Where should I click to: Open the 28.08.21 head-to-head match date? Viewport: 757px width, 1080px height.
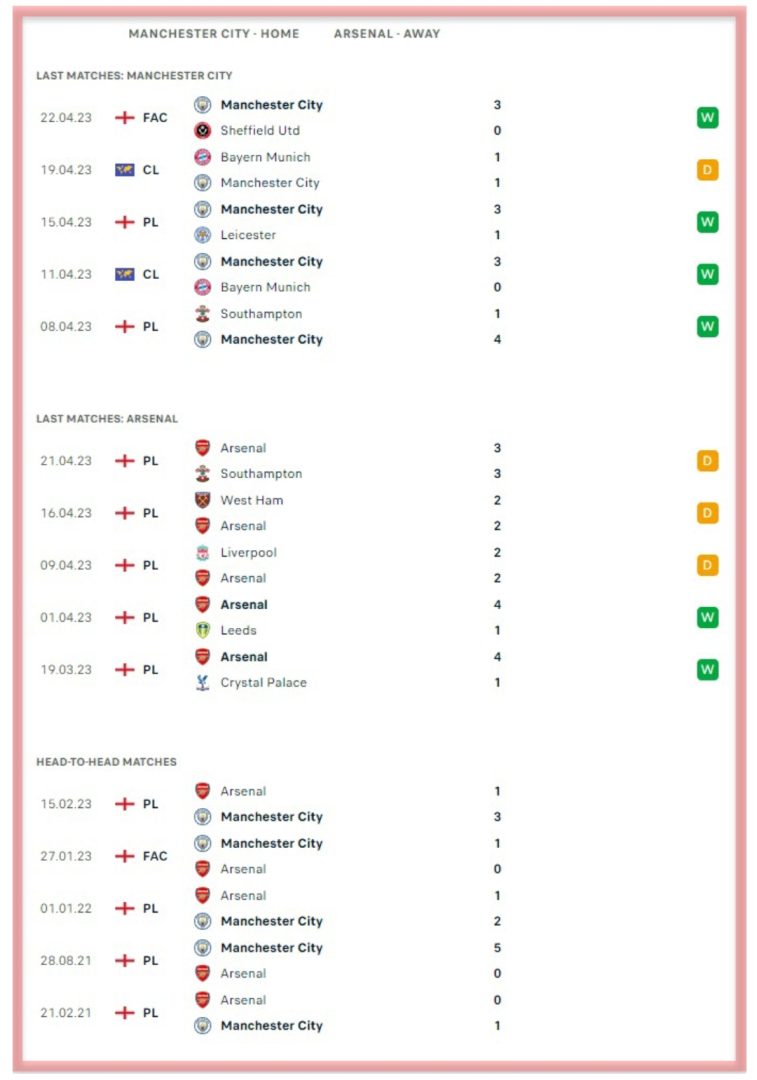tap(66, 960)
